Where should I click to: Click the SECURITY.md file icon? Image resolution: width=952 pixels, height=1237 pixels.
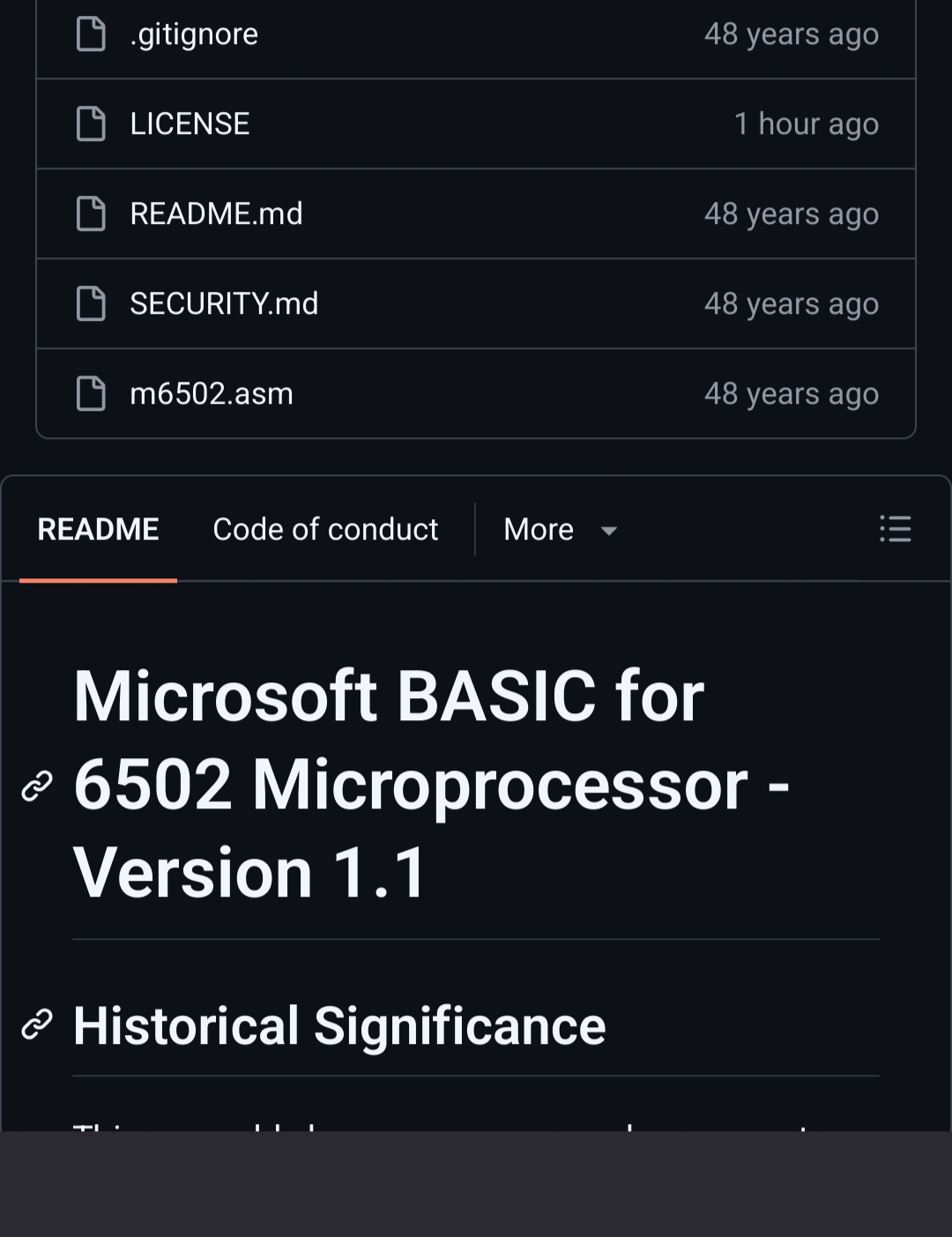click(91, 304)
